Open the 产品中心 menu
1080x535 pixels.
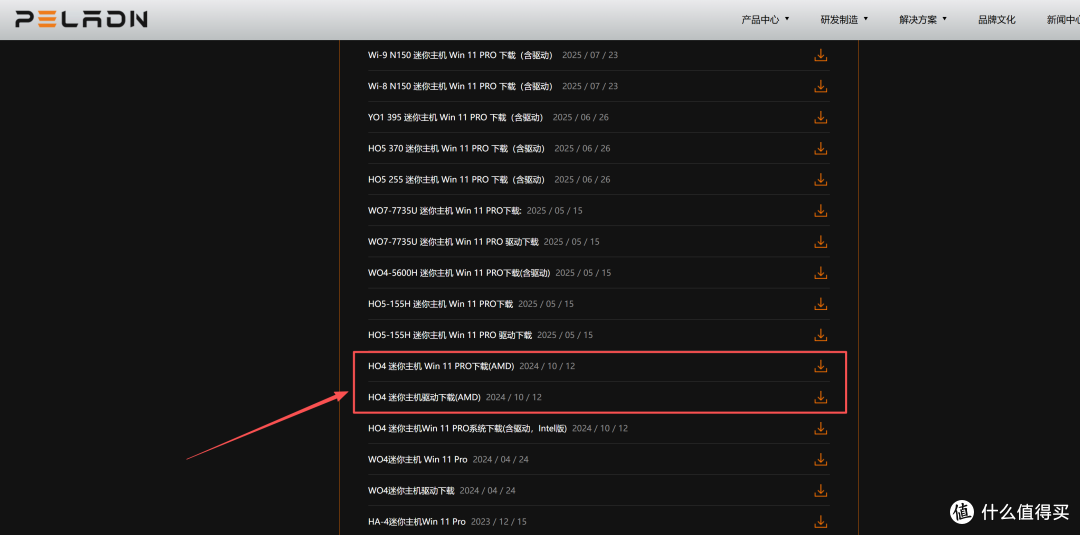point(765,19)
